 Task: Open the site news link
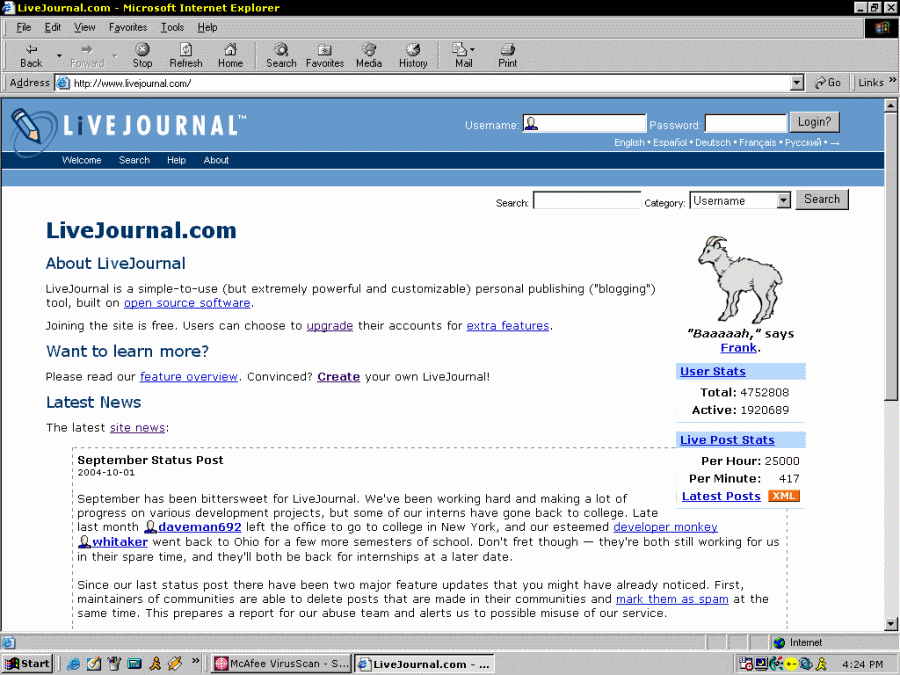137,428
